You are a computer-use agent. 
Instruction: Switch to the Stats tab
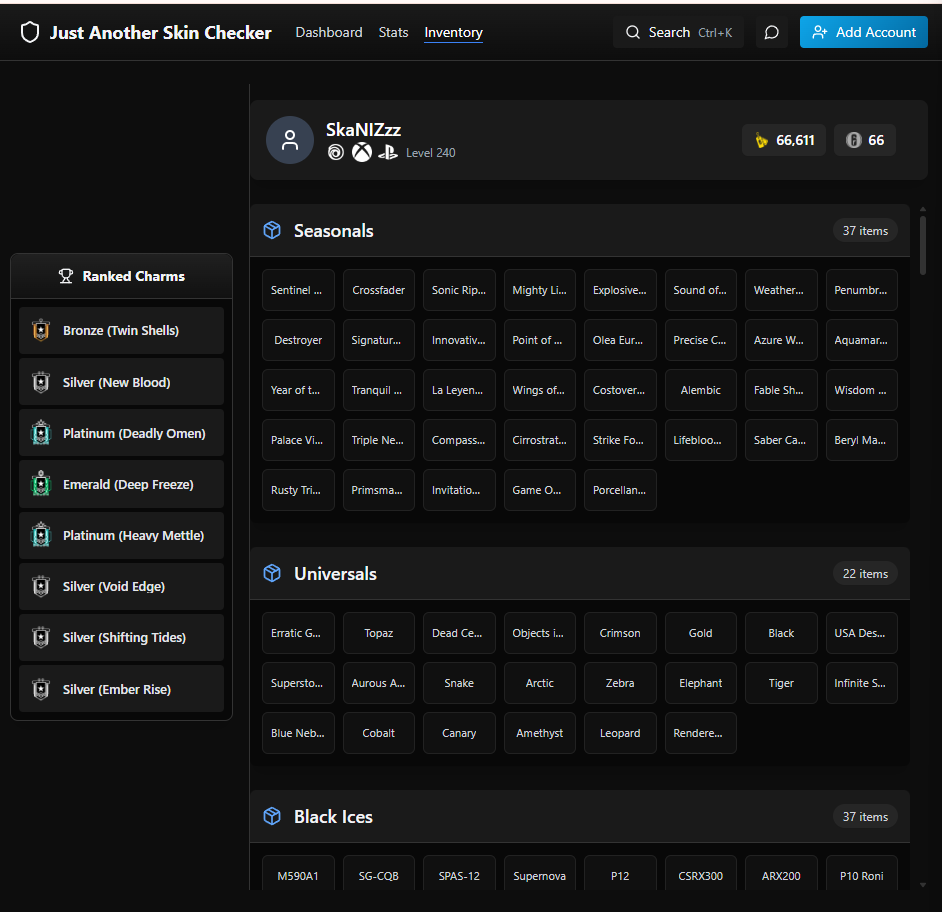point(393,32)
